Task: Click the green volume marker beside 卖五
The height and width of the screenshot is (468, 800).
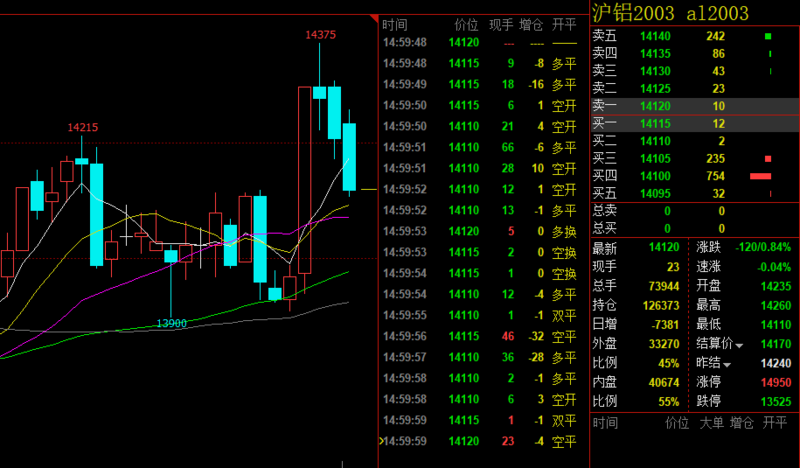Action: click(x=768, y=36)
